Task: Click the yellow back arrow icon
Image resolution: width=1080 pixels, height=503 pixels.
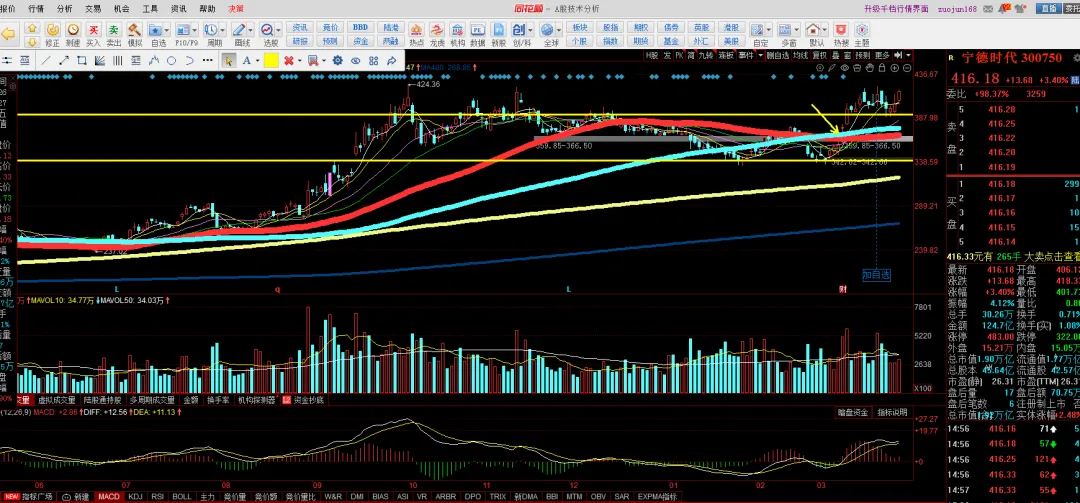Action: [x=8, y=34]
